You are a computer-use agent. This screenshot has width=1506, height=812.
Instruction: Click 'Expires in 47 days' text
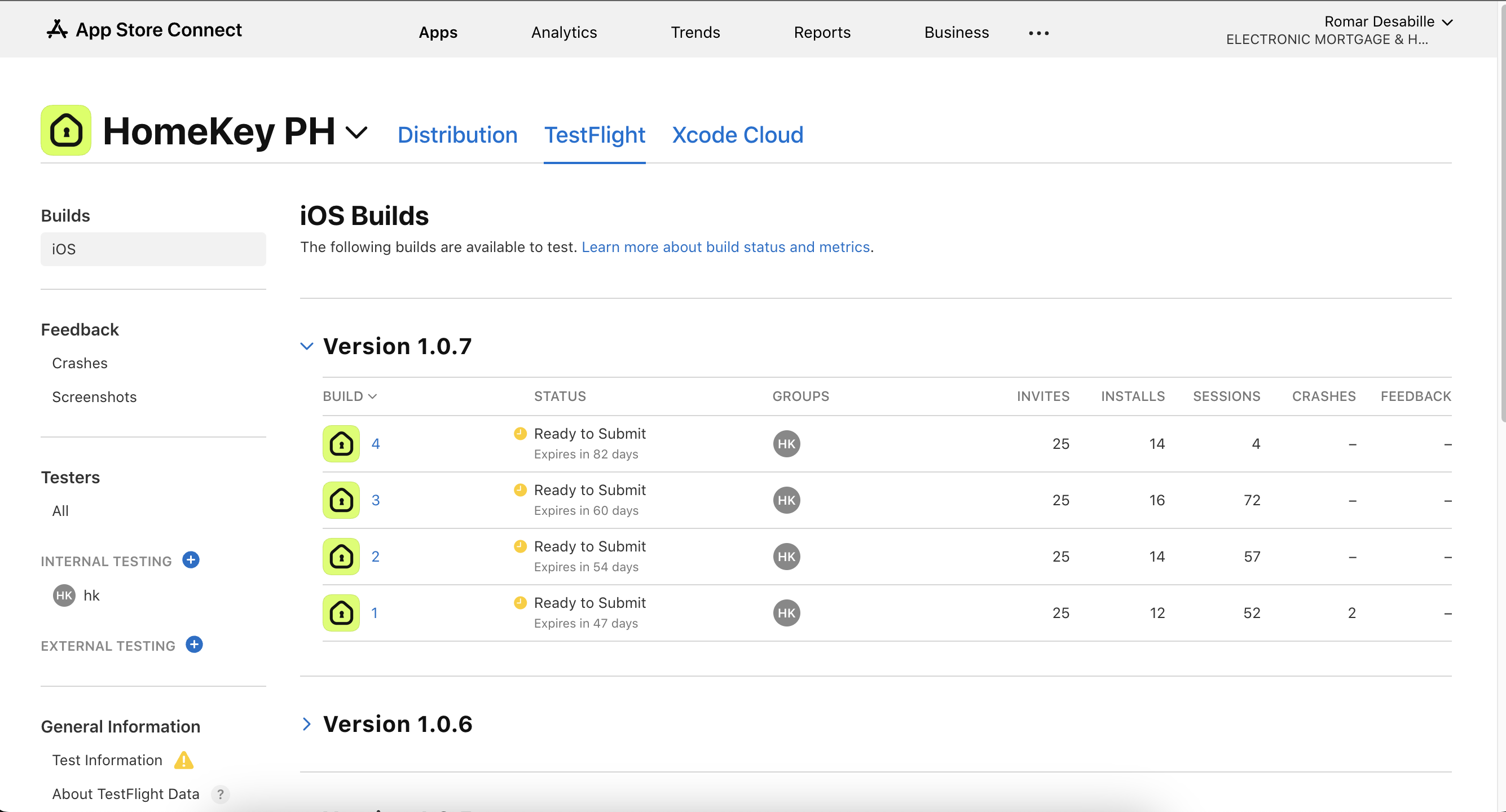click(x=586, y=623)
